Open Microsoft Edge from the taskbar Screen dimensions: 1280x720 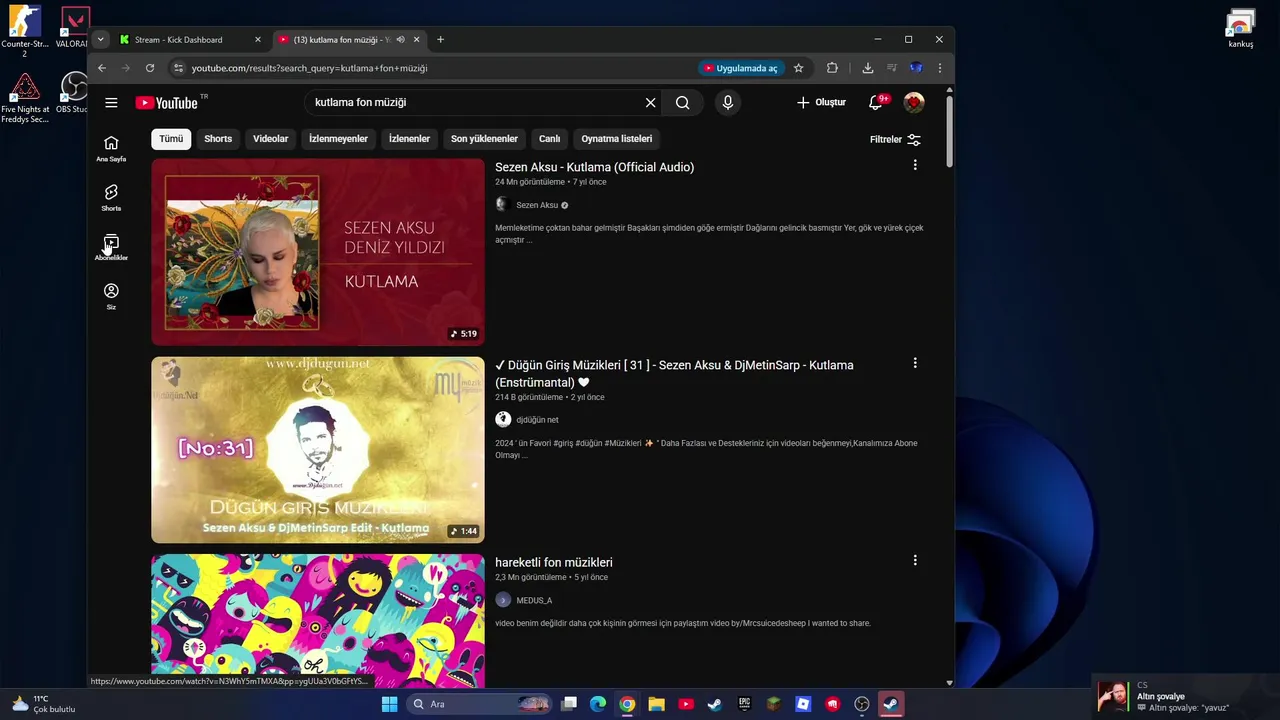pyautogui.click(x=598, y=704)
